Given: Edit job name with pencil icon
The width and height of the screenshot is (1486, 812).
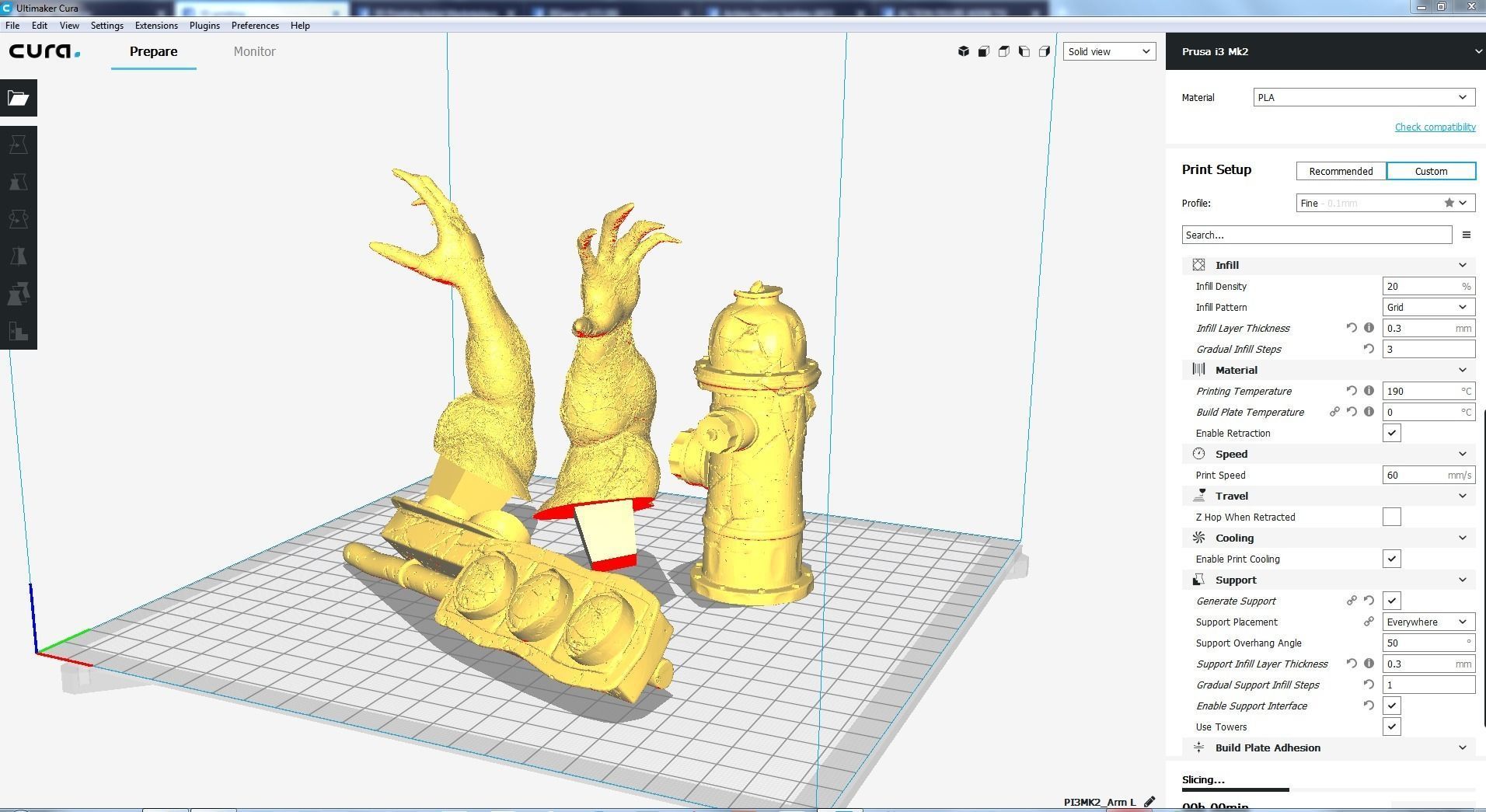Looking at the screenshot, I should 1149,802.
